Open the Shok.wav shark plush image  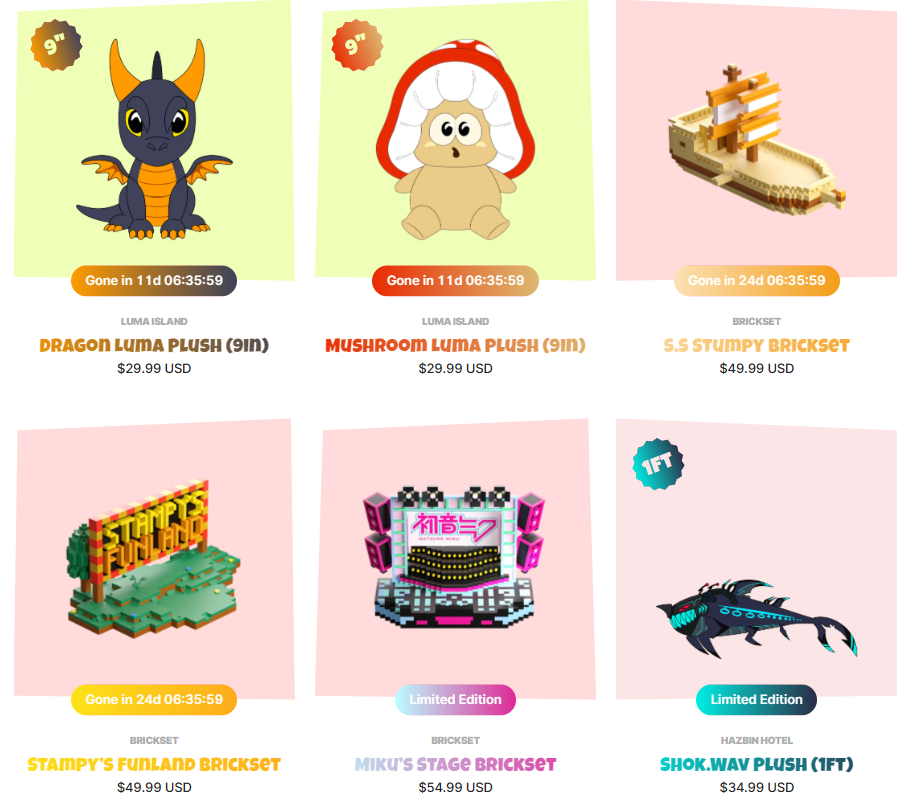[x=757, y=559]
